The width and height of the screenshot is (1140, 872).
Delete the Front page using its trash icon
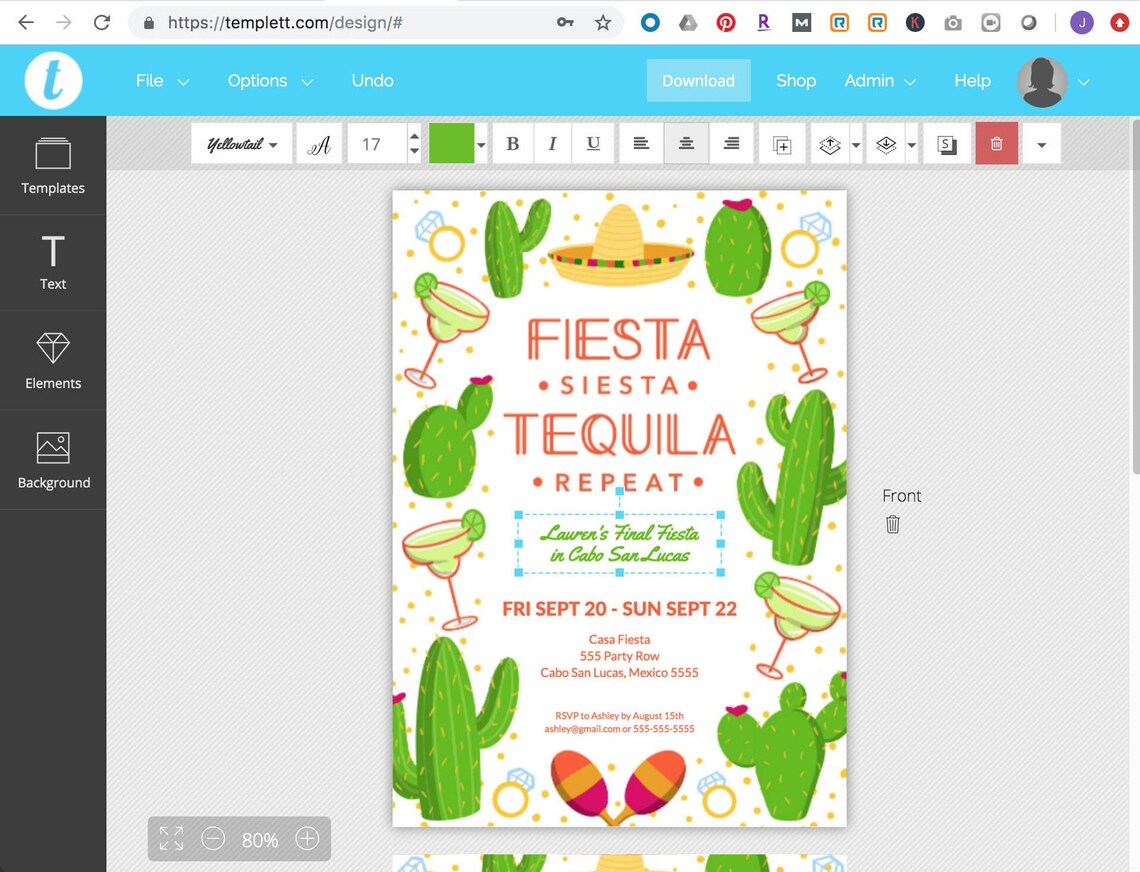[x=892, y=523]
